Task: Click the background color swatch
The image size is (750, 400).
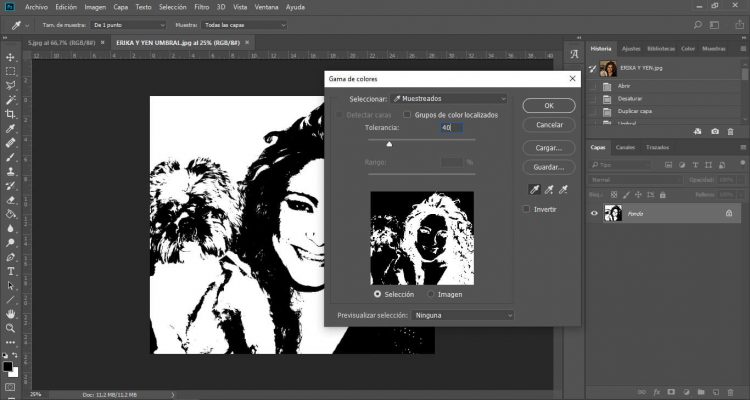Action: click(14, 373)
